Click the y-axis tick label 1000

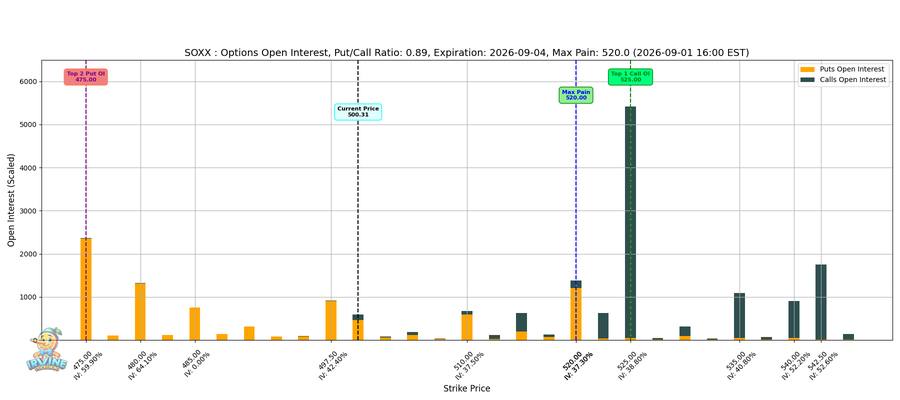point(29,297)
